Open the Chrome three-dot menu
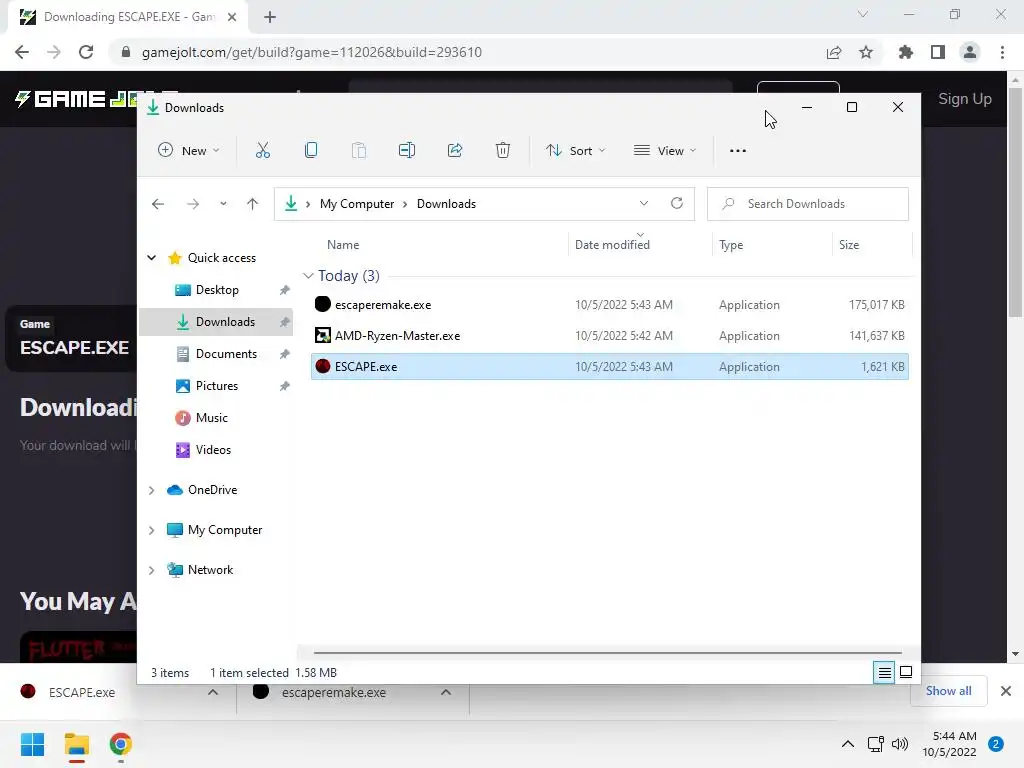This screenshot has height=768, width=1024. click(1002, 52)
